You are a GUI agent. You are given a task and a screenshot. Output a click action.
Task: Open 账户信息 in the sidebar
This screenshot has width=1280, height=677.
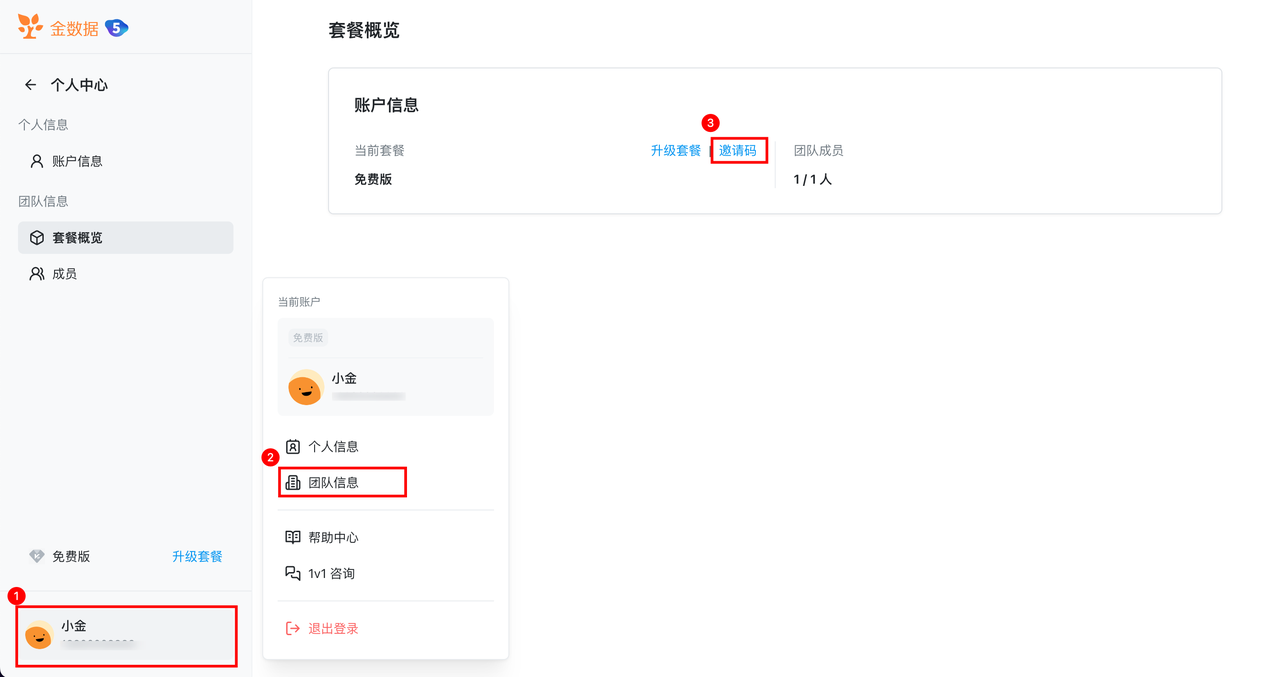tap(126, 161)
